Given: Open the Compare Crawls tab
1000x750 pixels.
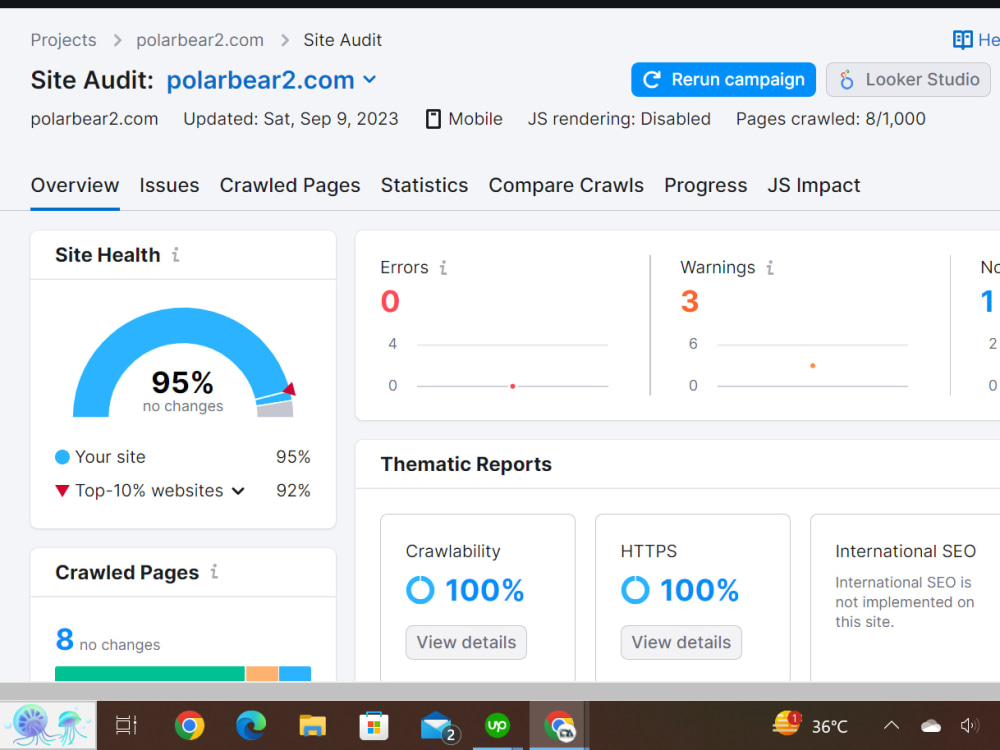Looking at the screenshot, I should pyautogui.click(x=566, y=186).
